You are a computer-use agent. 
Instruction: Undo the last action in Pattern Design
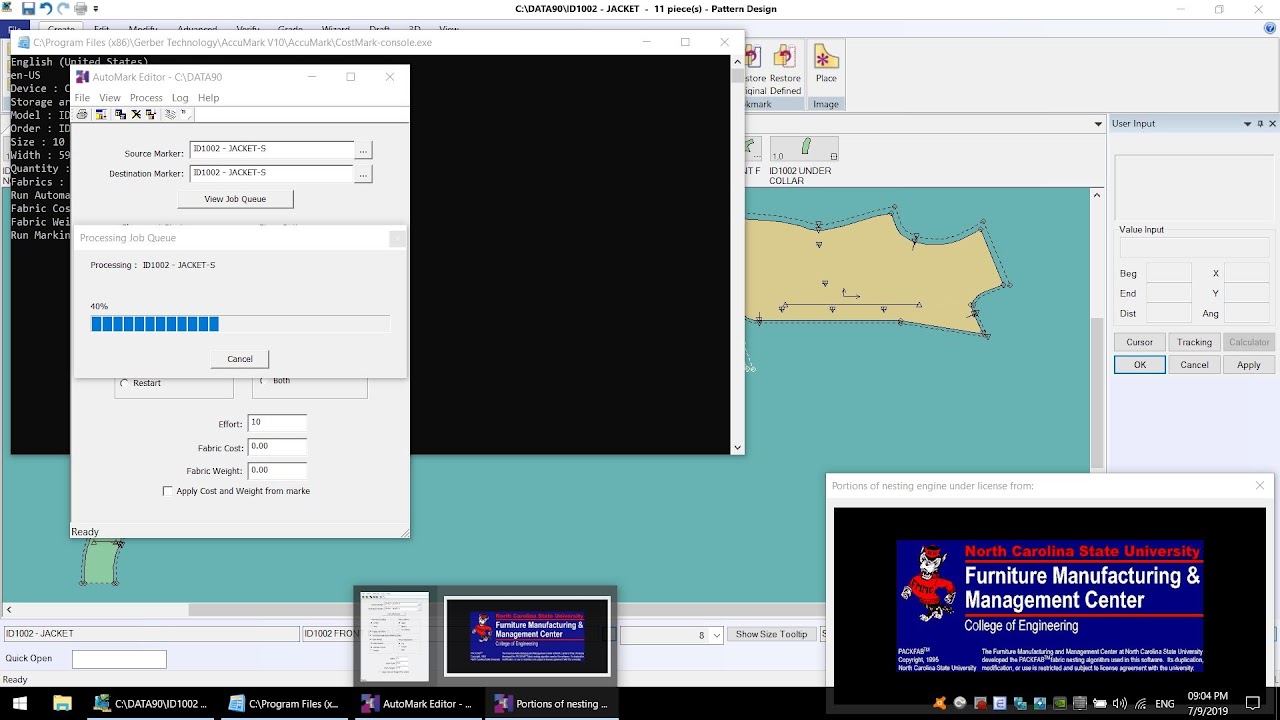[x=45, y=9]
